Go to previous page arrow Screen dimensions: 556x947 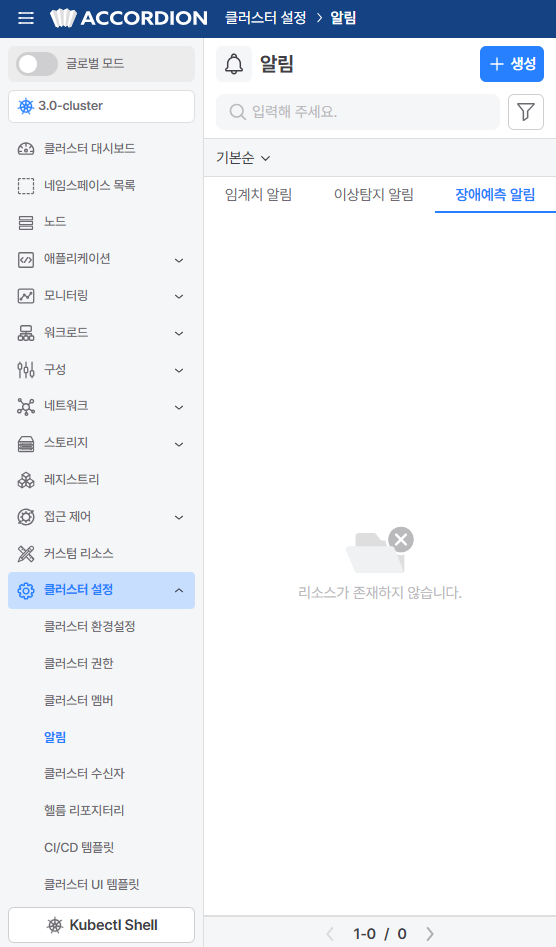(330, 934)
